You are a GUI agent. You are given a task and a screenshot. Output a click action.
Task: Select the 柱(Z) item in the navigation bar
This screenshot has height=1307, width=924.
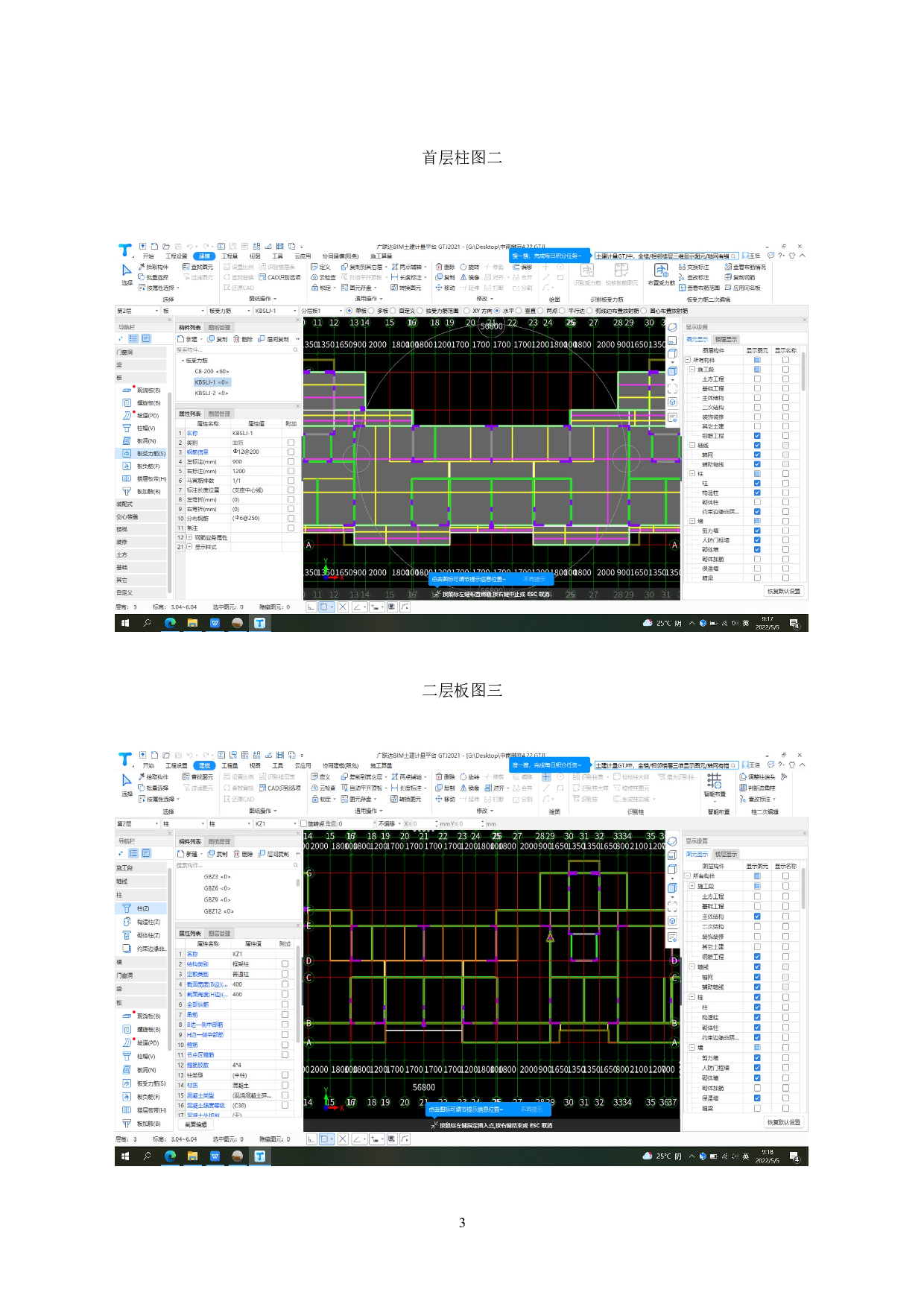click(142, 908)
